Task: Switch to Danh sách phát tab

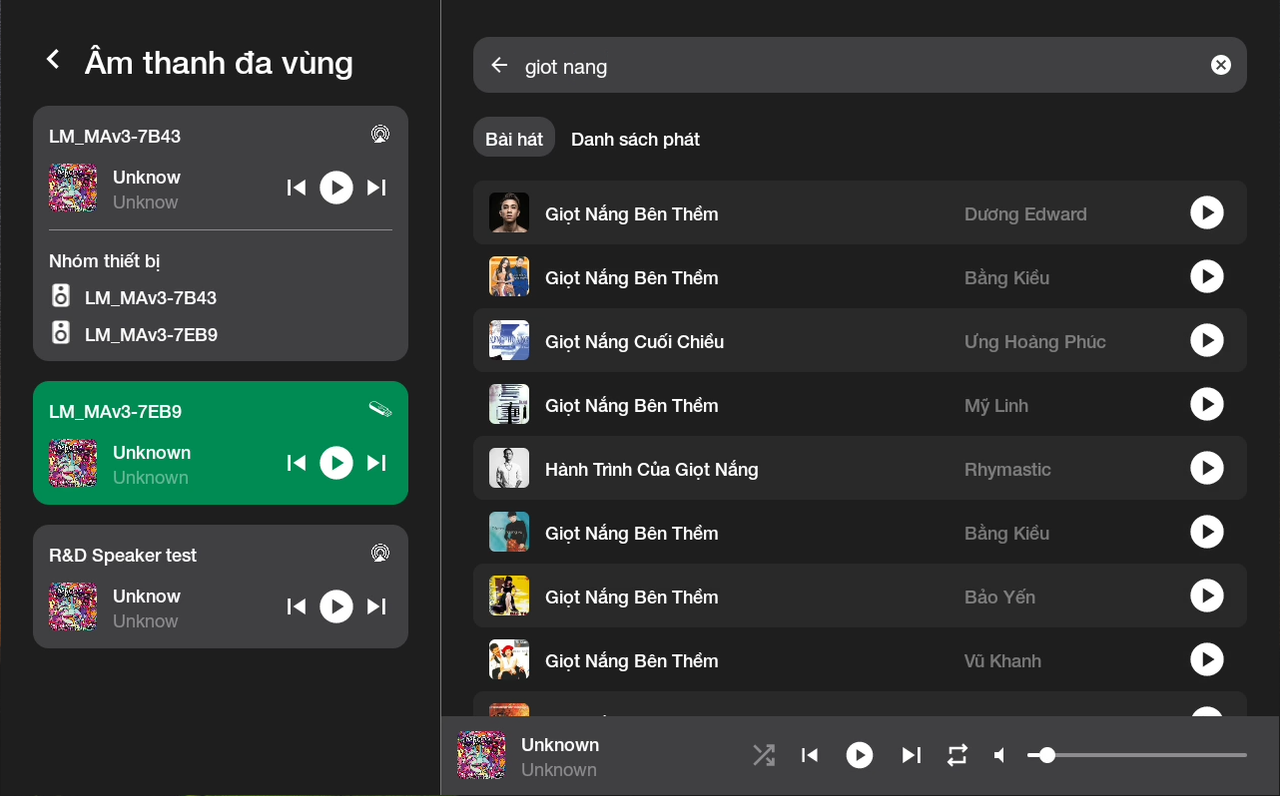Action: 635,140
